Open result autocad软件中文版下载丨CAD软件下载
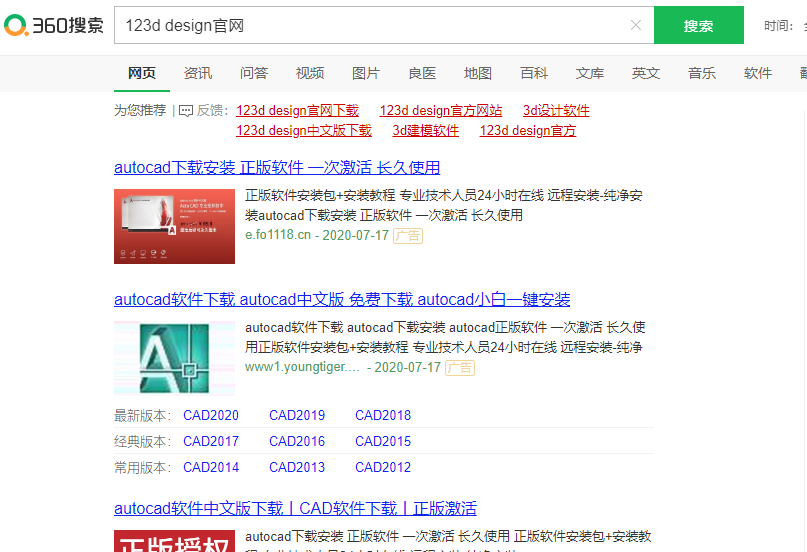The image size is (807, 552). pos(295,509)
